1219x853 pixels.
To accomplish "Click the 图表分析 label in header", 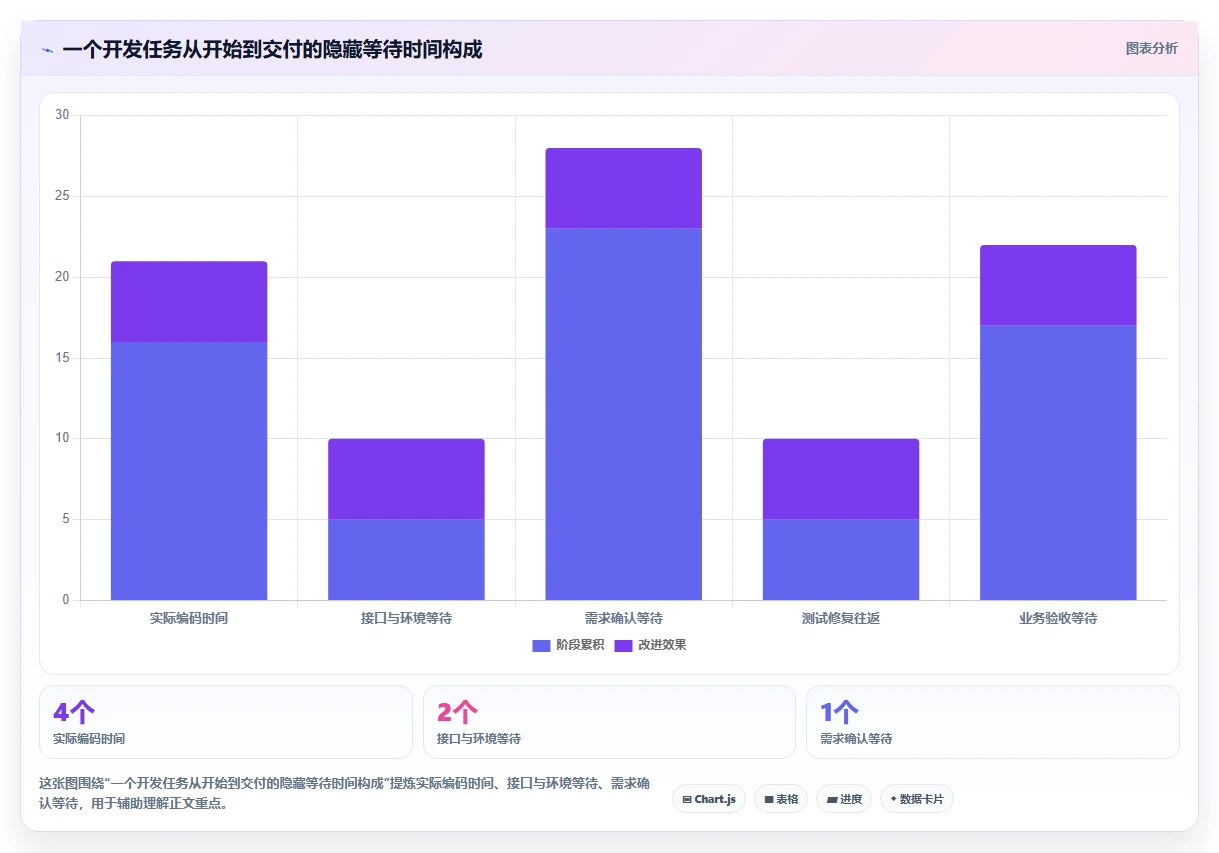I will (x=1151, y=48).
